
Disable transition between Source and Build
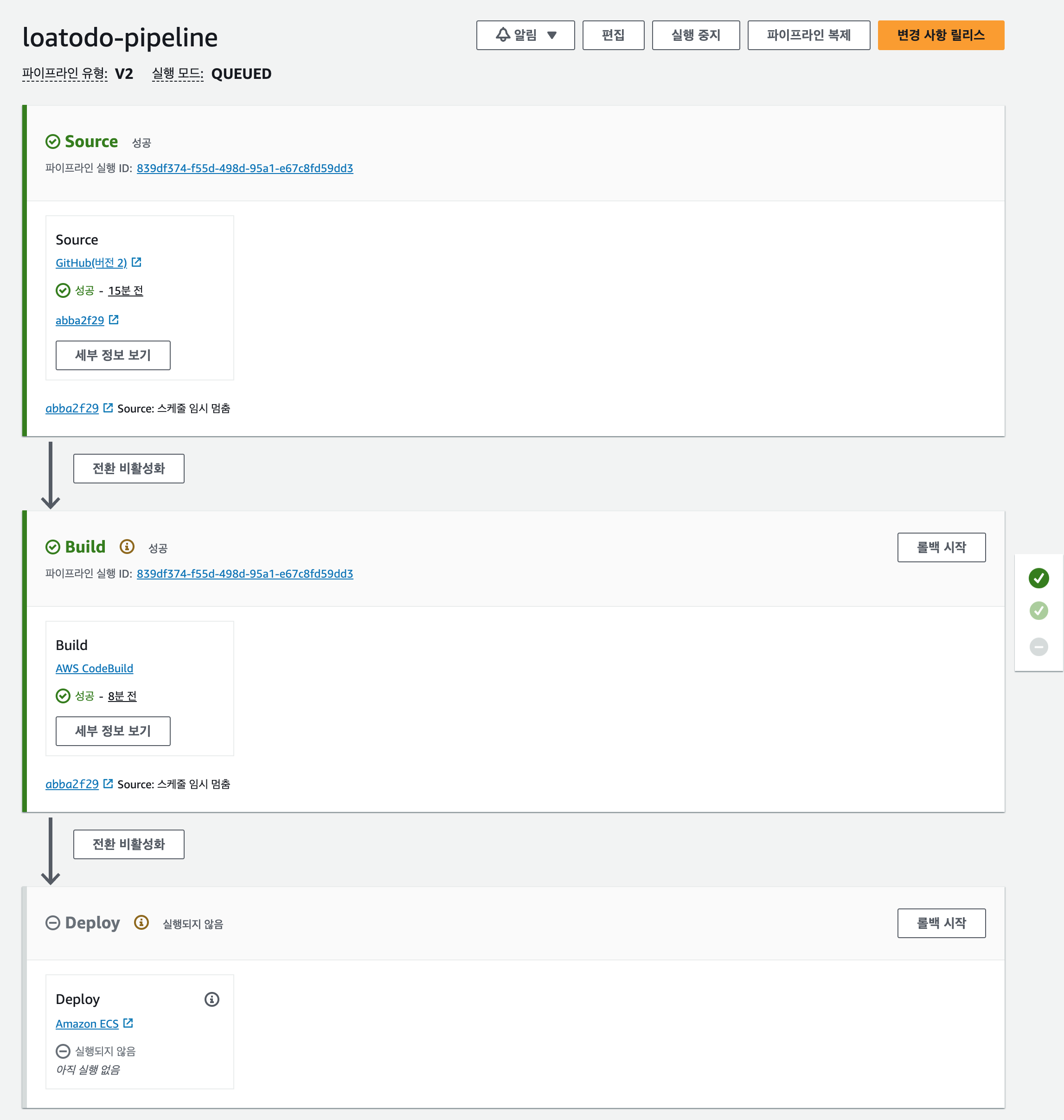(x=129, y=468)
